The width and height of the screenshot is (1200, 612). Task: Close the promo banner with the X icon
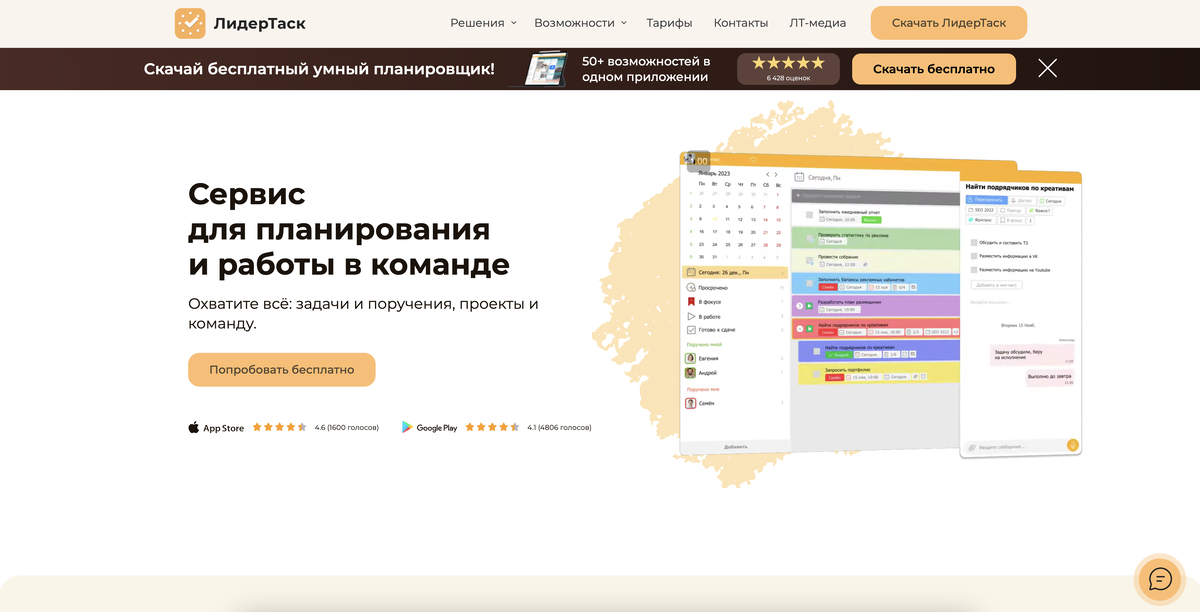1047,68
